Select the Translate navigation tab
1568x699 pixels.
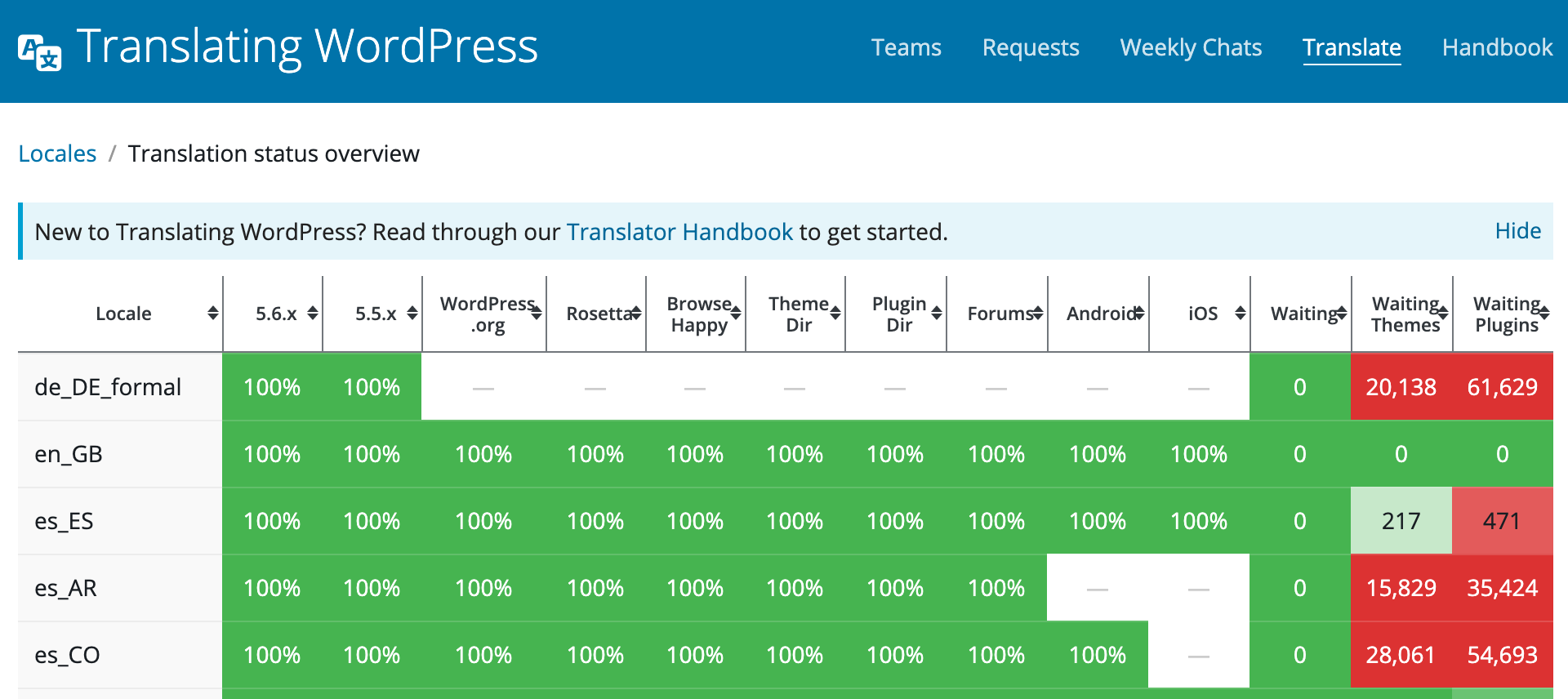click(1352, 47)
